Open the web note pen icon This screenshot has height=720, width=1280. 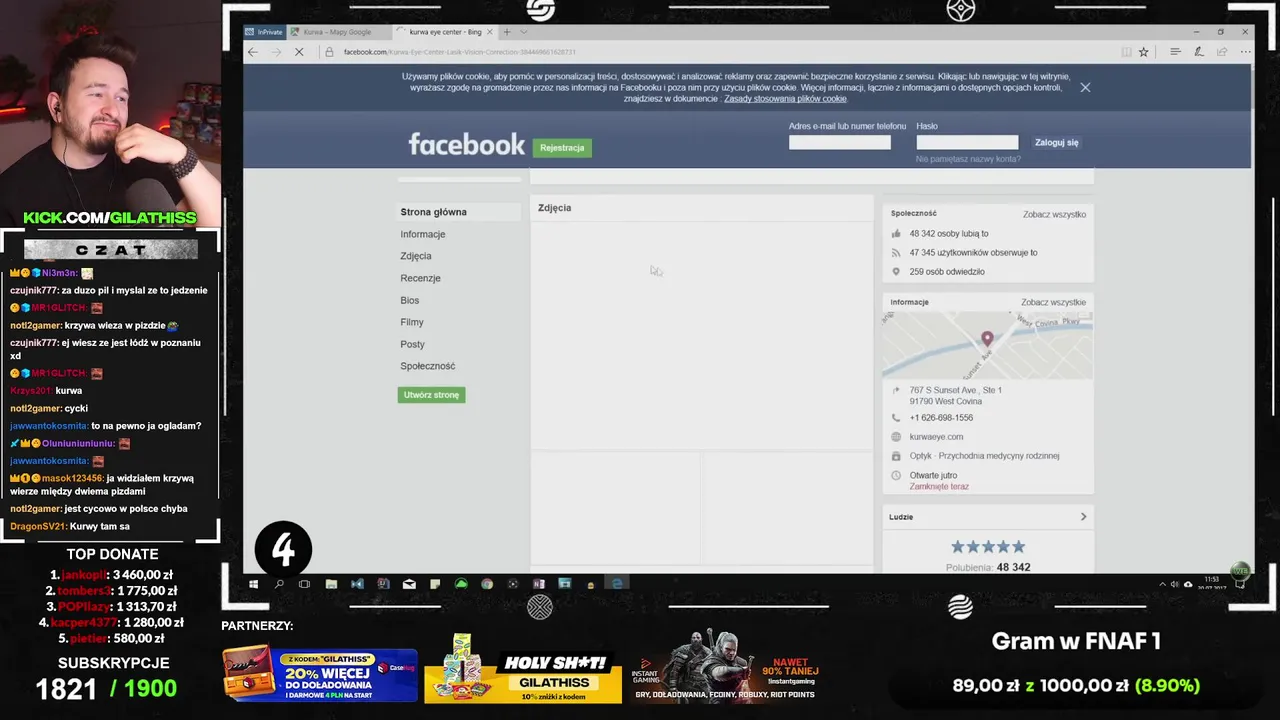pos(1198,52)
